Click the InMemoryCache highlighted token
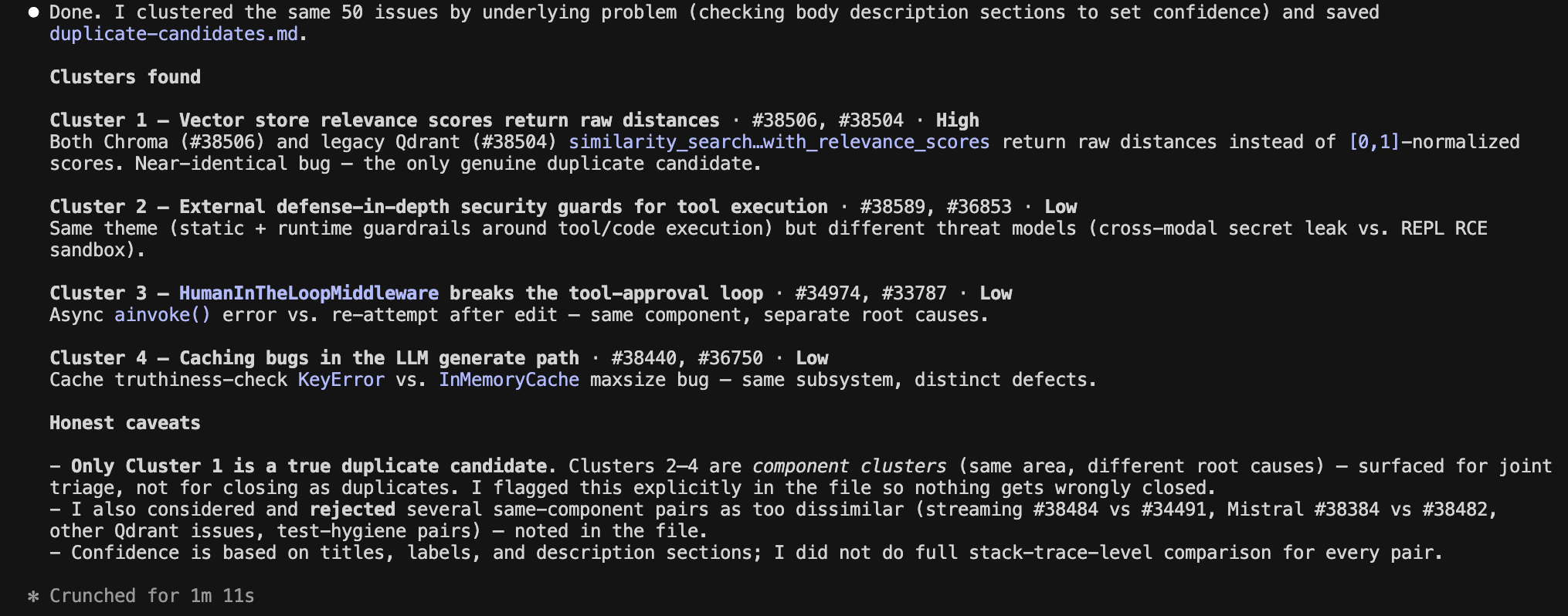Screen dimensions: 1568x616 pos(509,380)
